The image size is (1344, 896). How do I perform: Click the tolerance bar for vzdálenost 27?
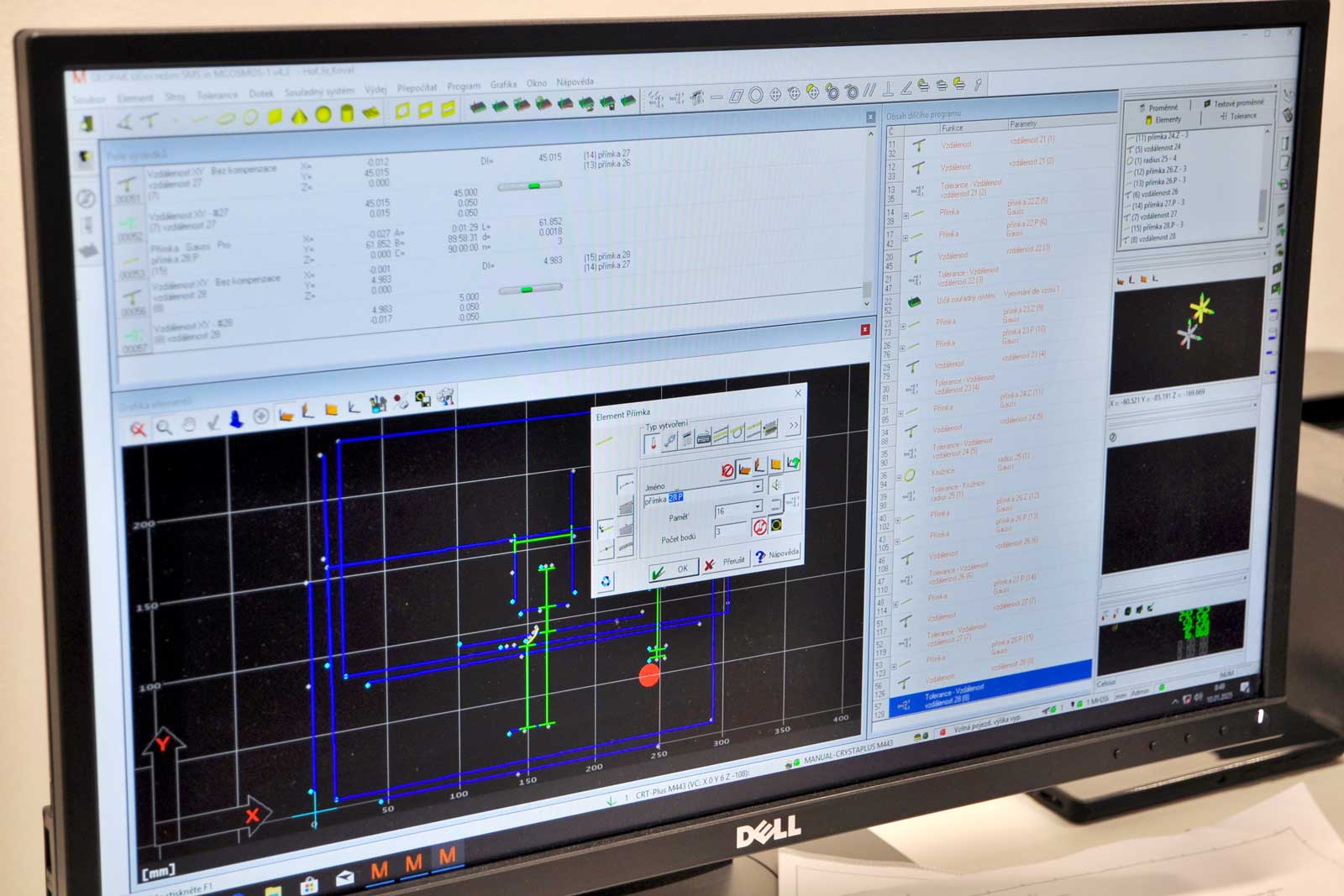[x=530, y=186]
